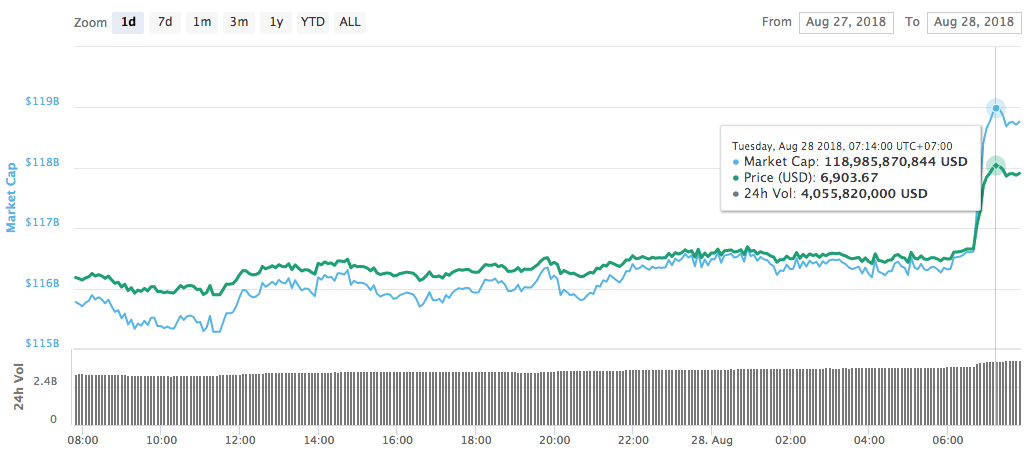Click the 12:00 time label

(x=240, y=439)
